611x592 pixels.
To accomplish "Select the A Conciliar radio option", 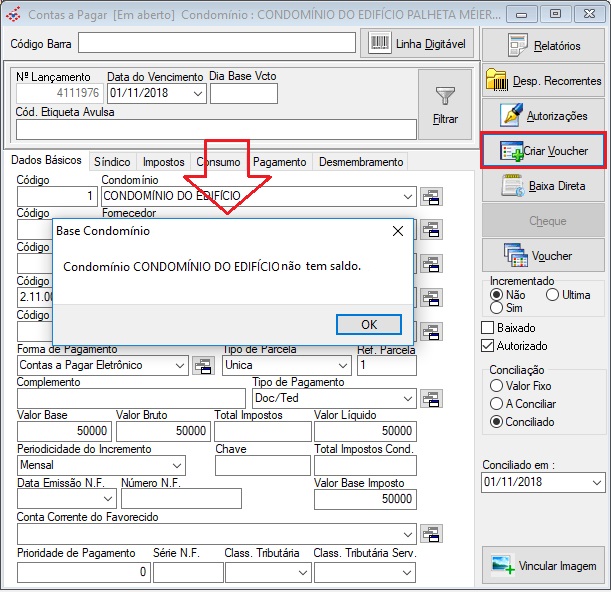I will [495, 403].
